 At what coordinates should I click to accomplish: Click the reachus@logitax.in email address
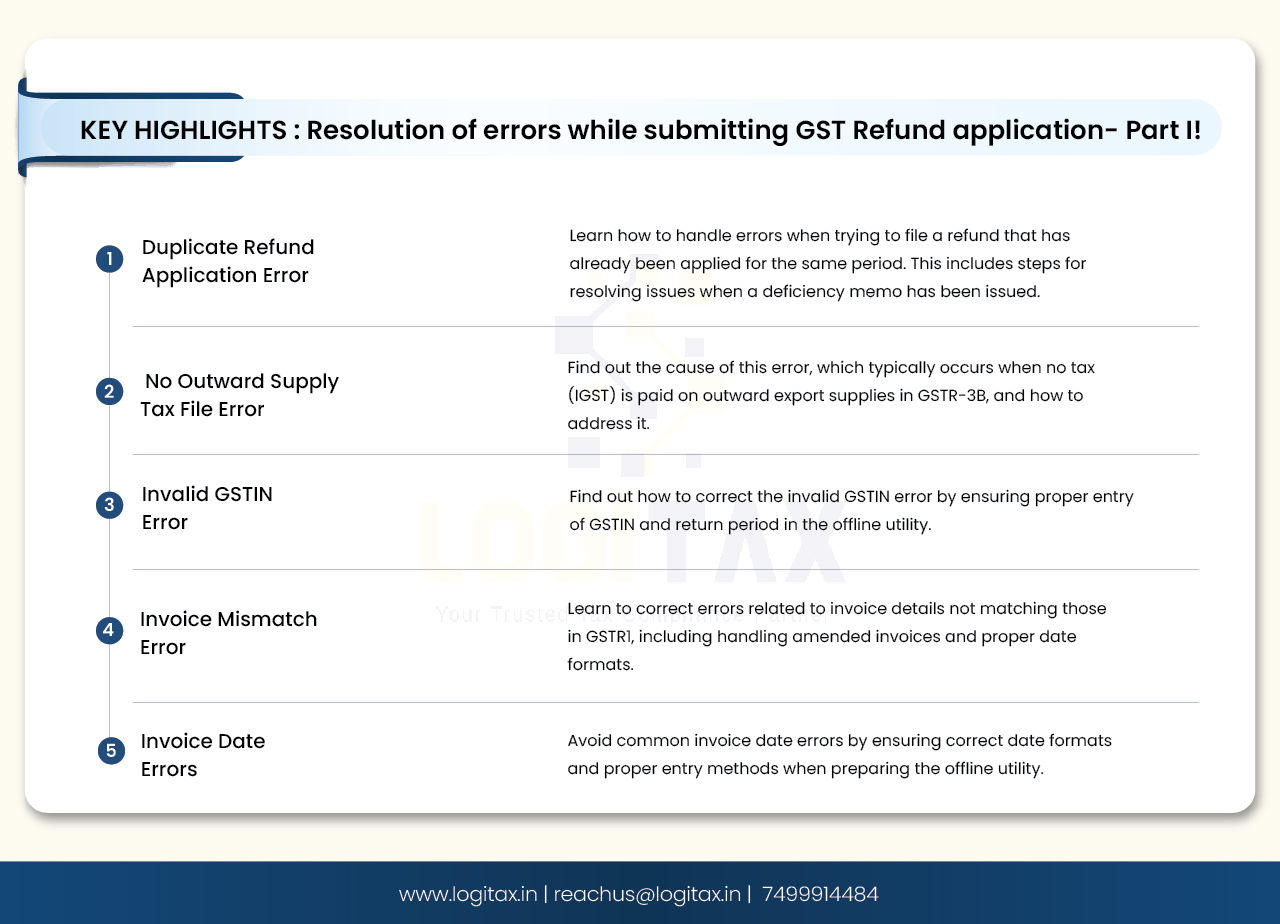pos(647,894)
